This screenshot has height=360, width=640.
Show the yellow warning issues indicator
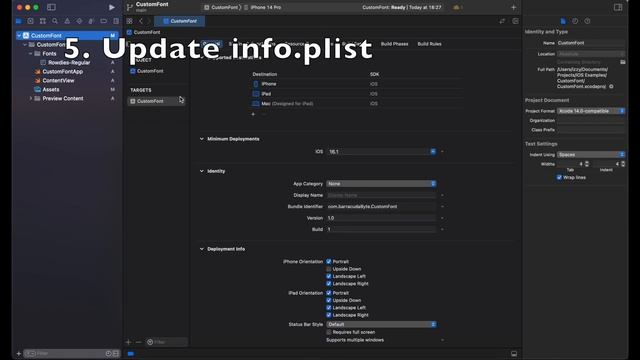click(457, 7)
